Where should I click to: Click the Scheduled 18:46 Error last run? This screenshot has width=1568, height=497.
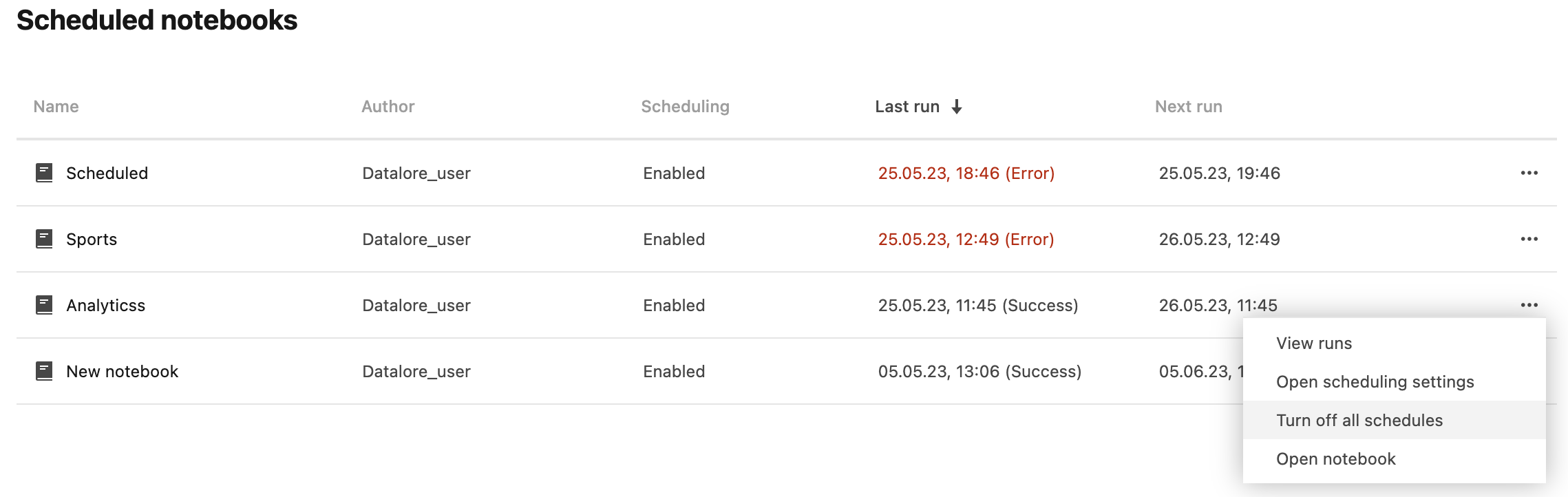point(966,173)
